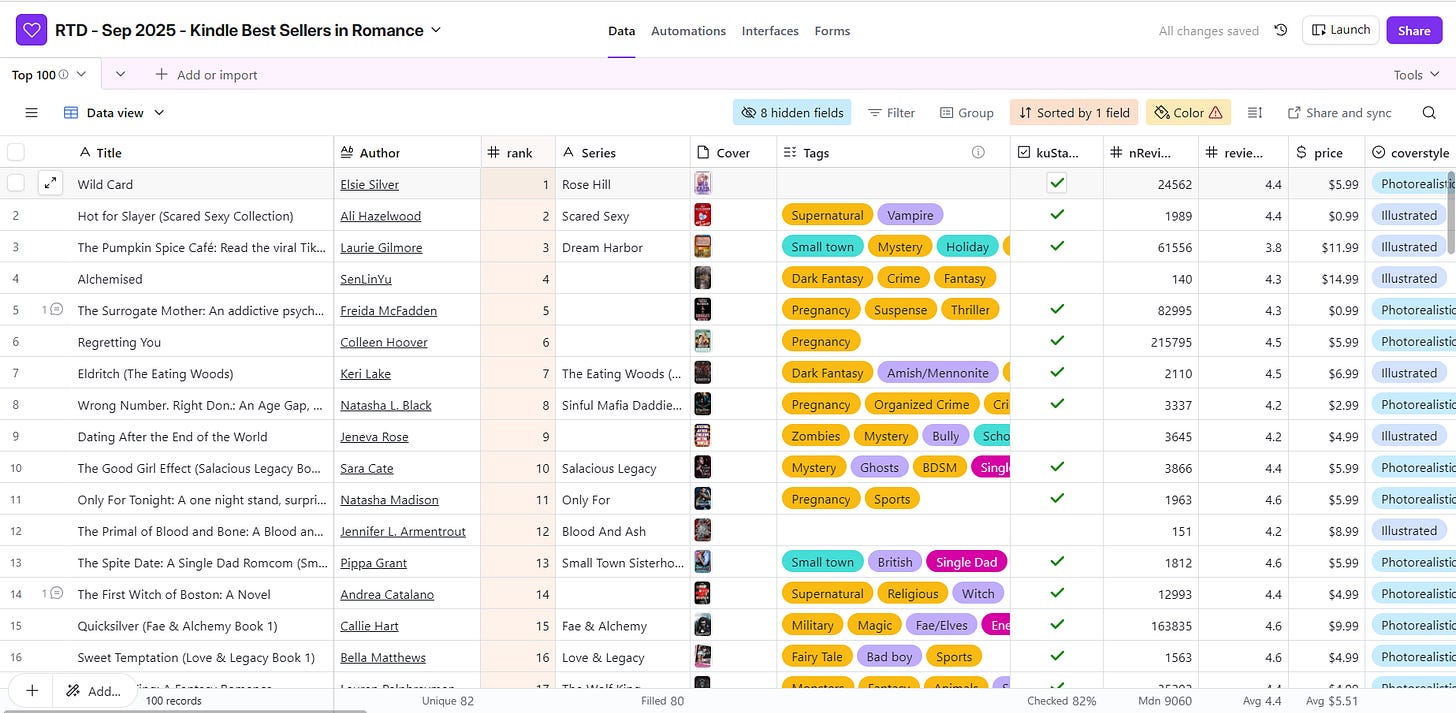Uncheck kuStatus for Regretting You
The width and height of the screenshot is (1456, 713).
(1057, 341)
